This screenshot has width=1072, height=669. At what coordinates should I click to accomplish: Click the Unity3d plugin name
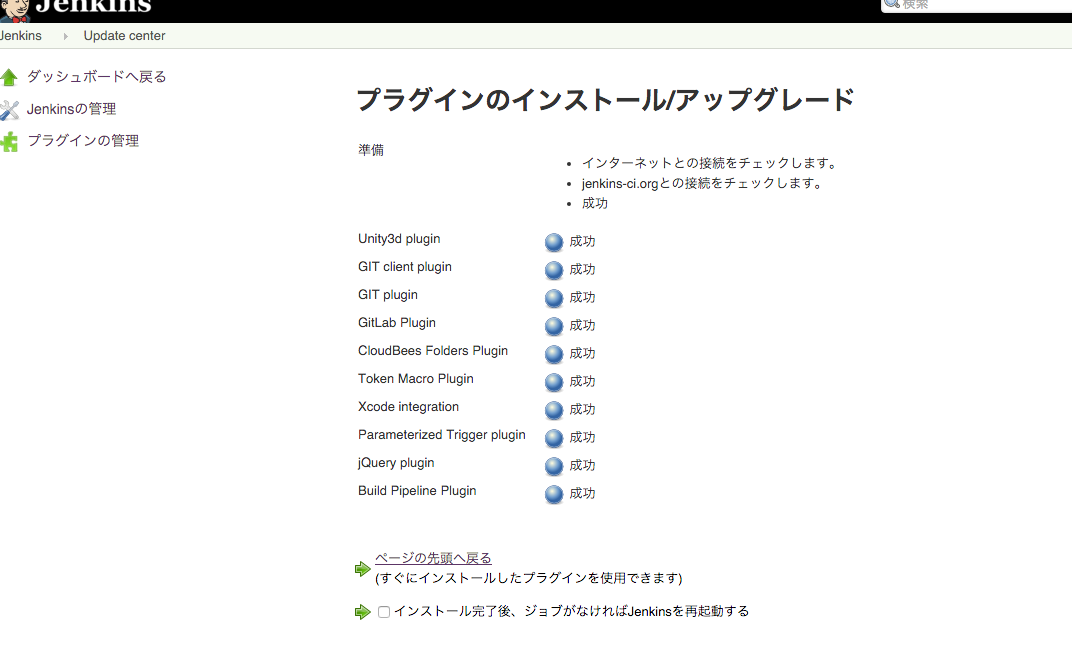pos(399,238)
